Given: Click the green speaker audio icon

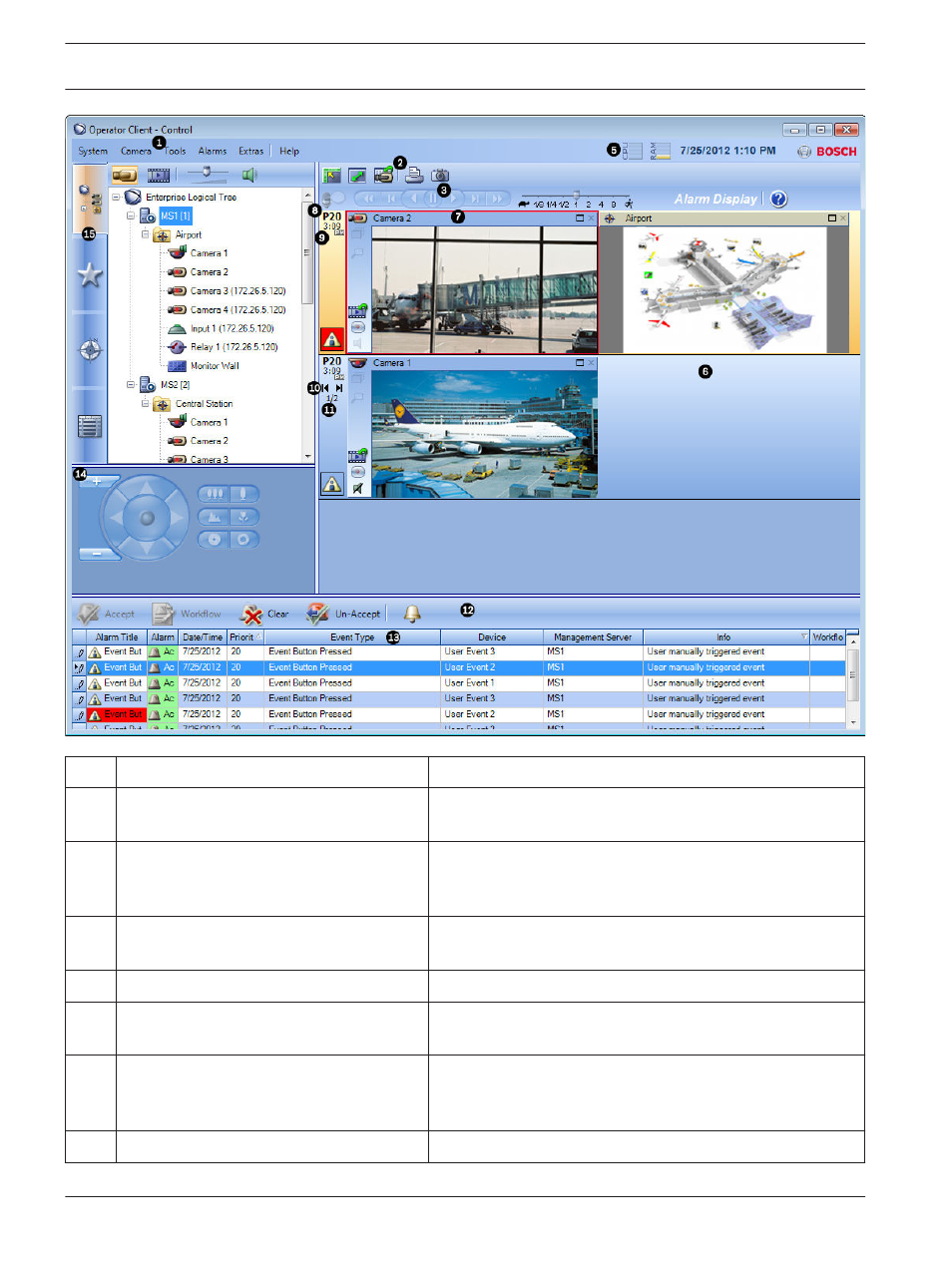Looking at the screenshot, I should click(x=249, y=175).
